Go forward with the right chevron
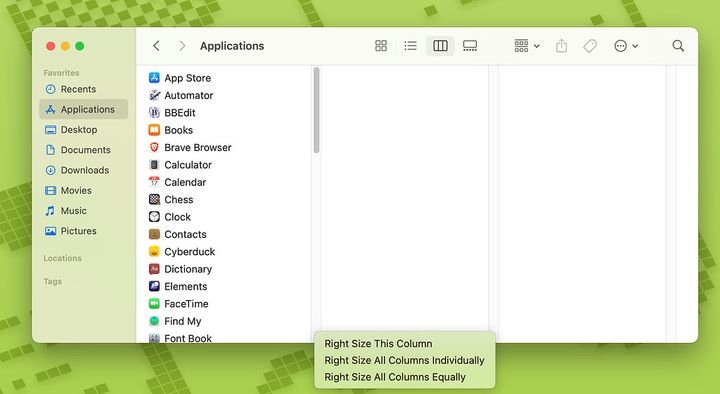 [182, 45]
